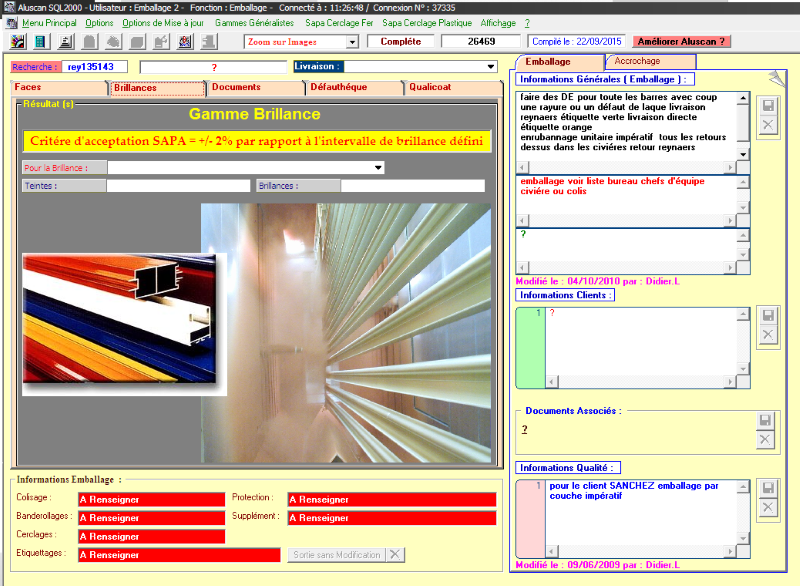
Task: Open the Gammes Généralistes menu
Action: pos(254,23)
